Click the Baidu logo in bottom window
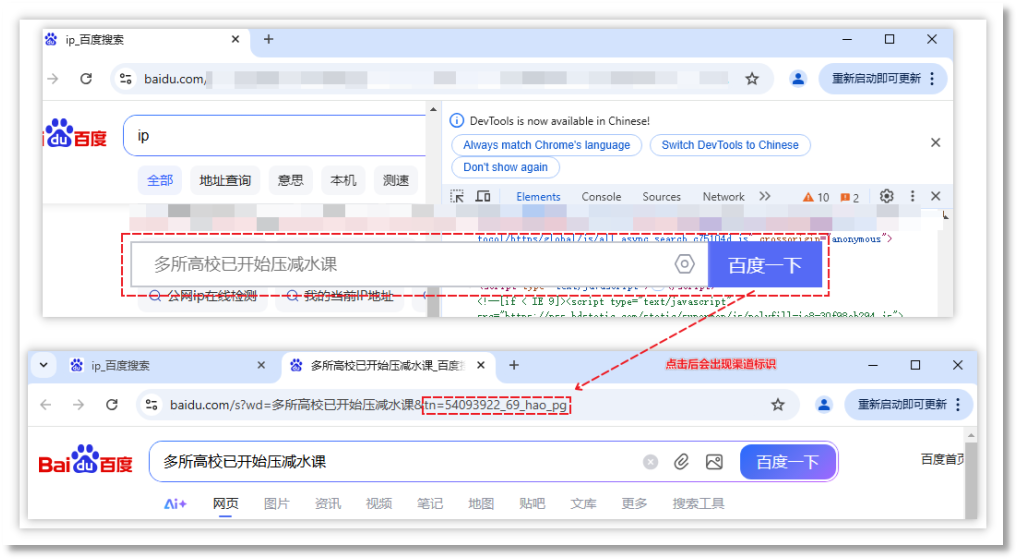This screenshot has width=1019, height=560. click(x=85, y=460)
